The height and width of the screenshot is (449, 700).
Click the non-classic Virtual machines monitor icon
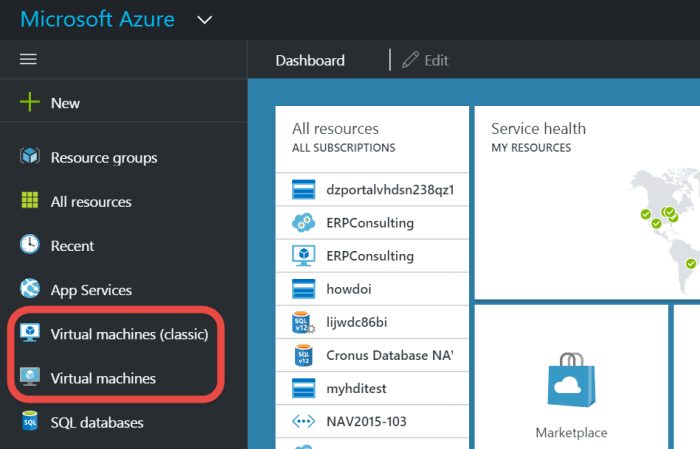tap(30, 377)
